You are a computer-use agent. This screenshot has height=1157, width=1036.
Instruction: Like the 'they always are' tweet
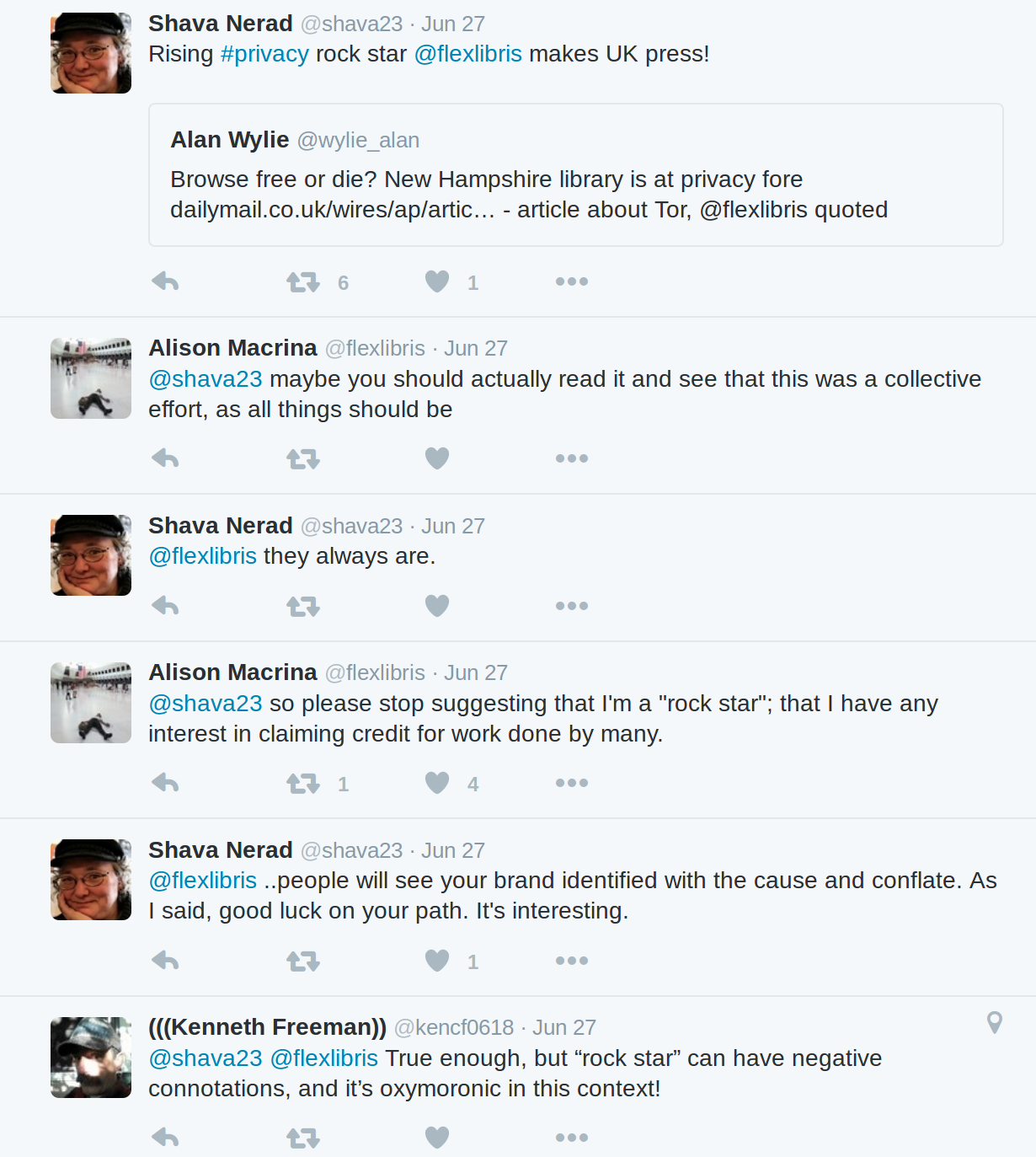(437, 606)
